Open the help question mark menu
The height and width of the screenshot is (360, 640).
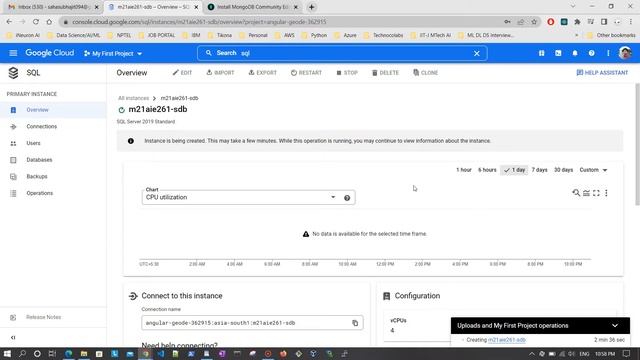(x=591, y=53)
